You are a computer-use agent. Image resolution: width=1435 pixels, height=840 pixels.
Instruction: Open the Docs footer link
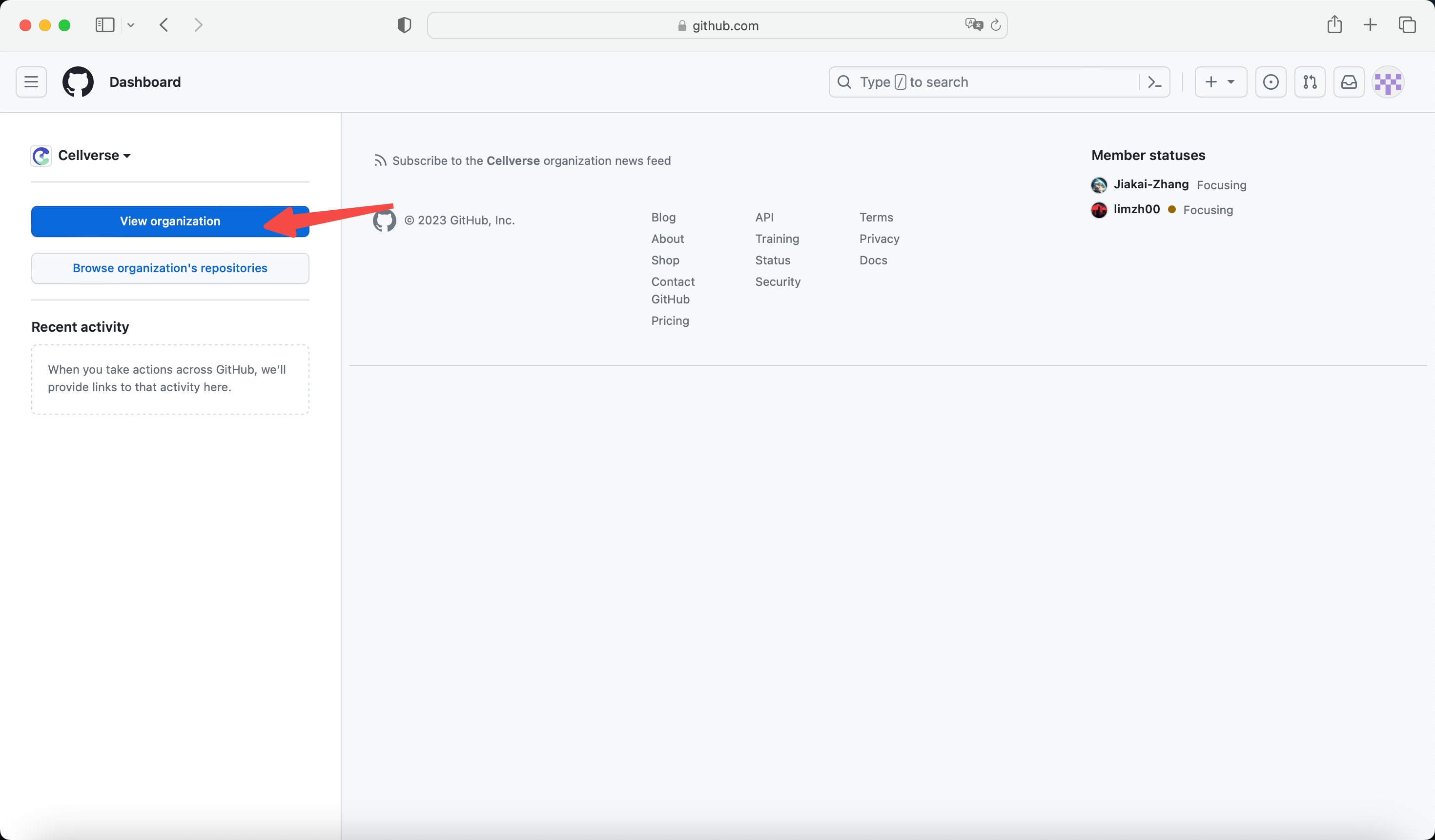click(x=874, y=260)
